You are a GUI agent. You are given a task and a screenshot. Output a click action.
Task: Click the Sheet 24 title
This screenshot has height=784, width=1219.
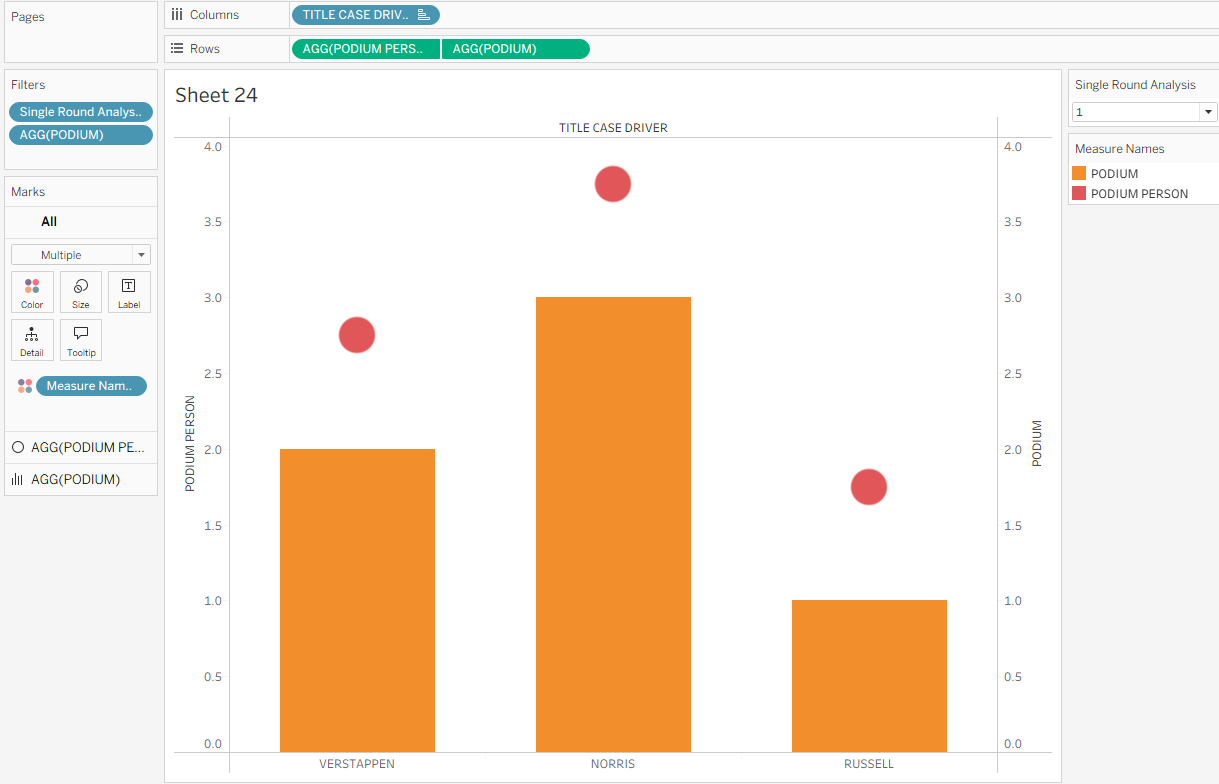[x=216, y=95]
